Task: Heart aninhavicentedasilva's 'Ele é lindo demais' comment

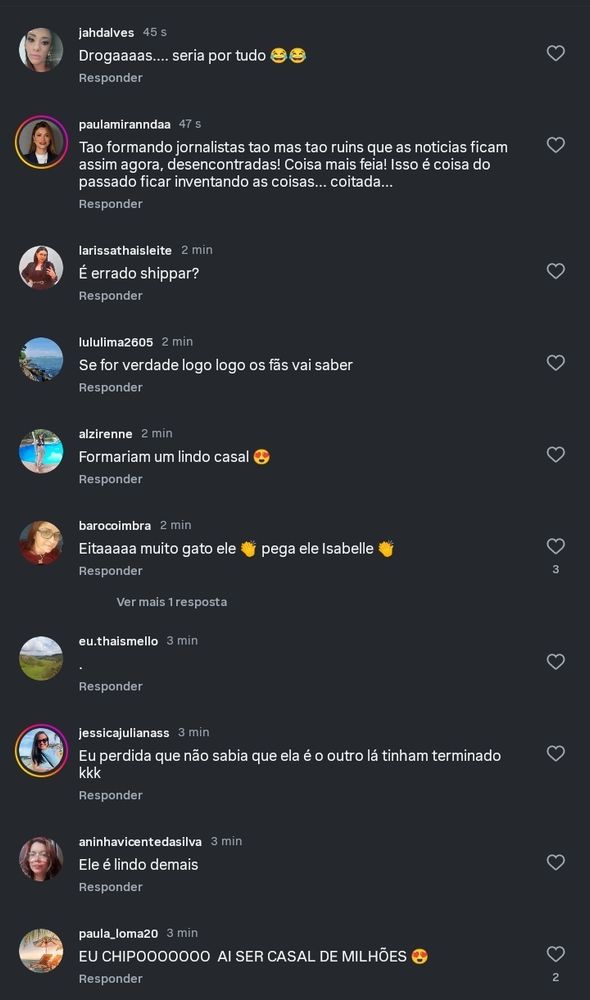Action: [556, 862]
